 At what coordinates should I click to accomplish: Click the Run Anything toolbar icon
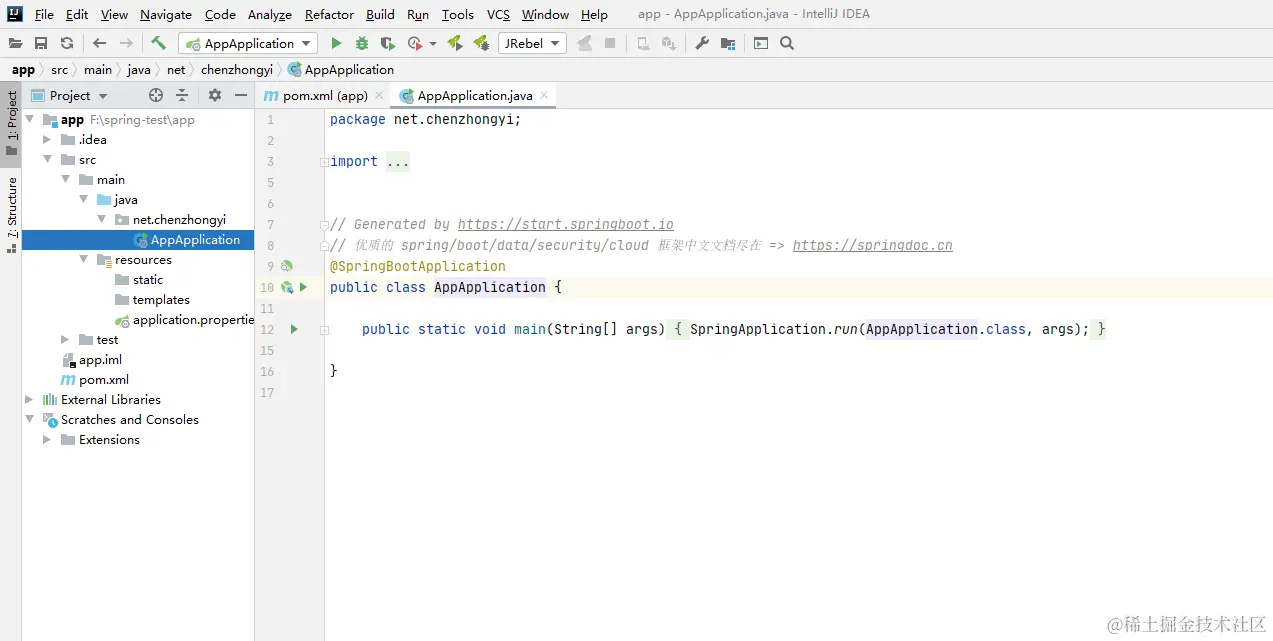761,43
